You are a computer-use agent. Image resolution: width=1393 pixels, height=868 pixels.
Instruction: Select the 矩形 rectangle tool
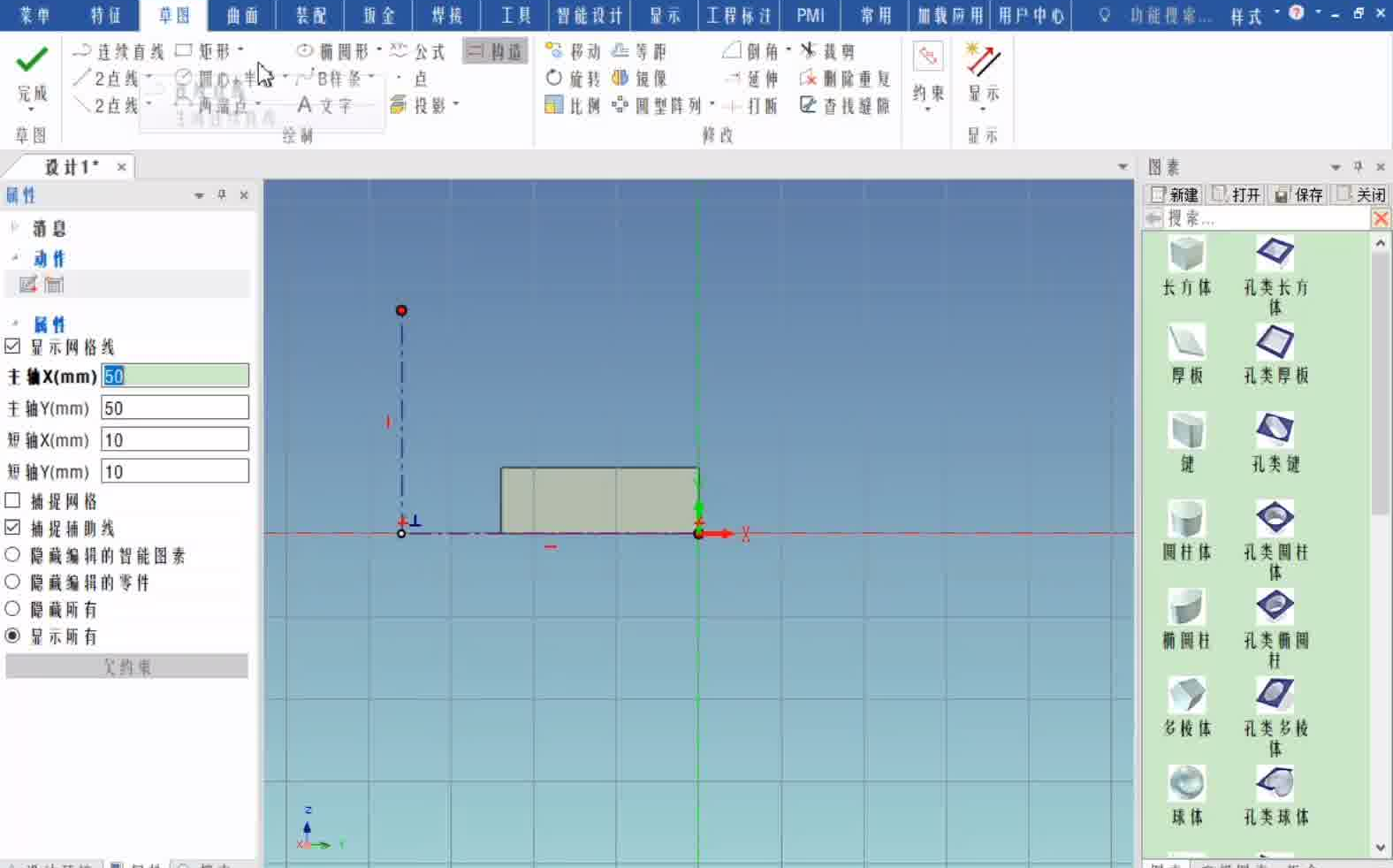click(203, 51)
